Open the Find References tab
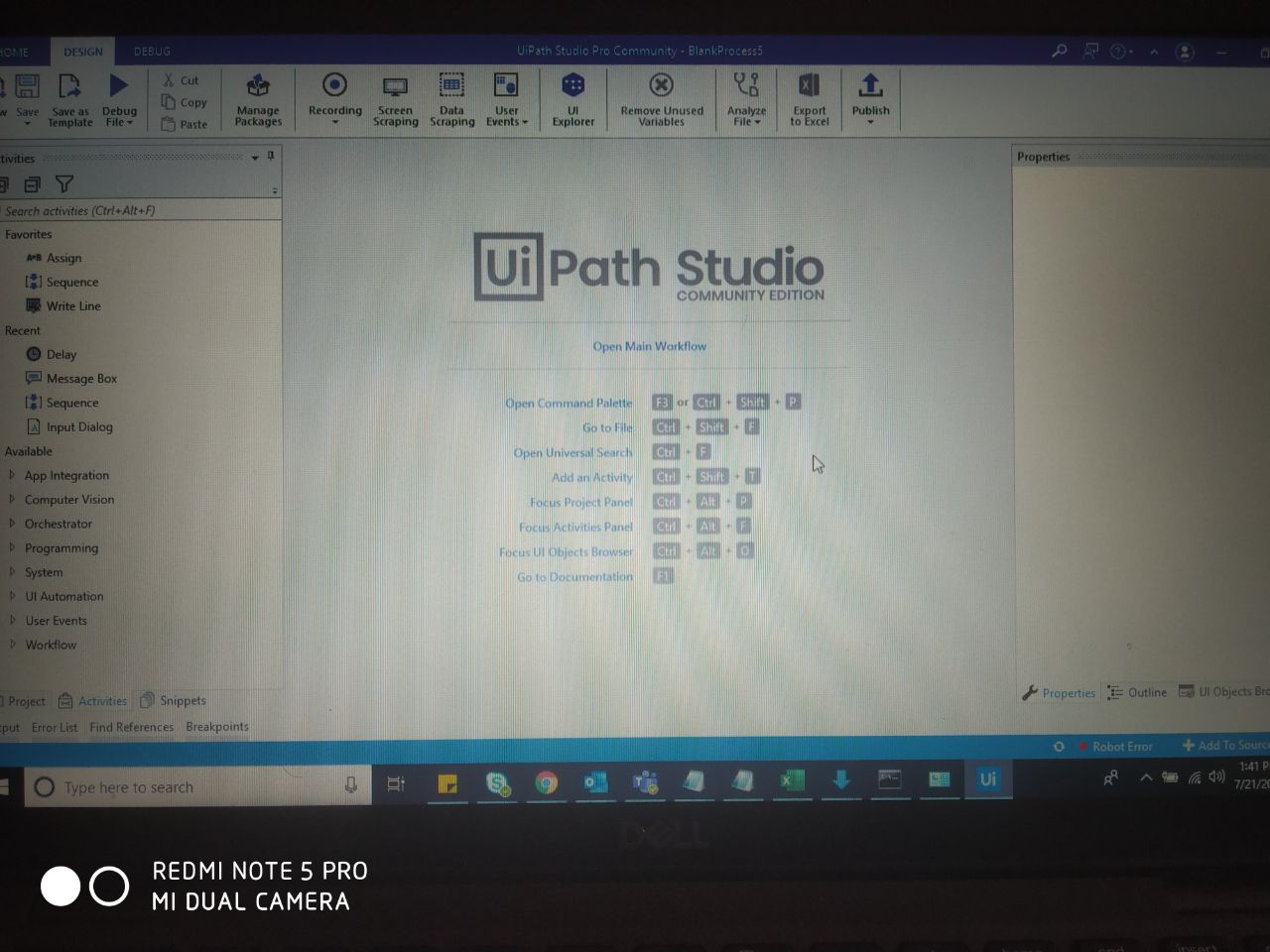This screenshot has height=952, width=1270. [x=131, y=727]
